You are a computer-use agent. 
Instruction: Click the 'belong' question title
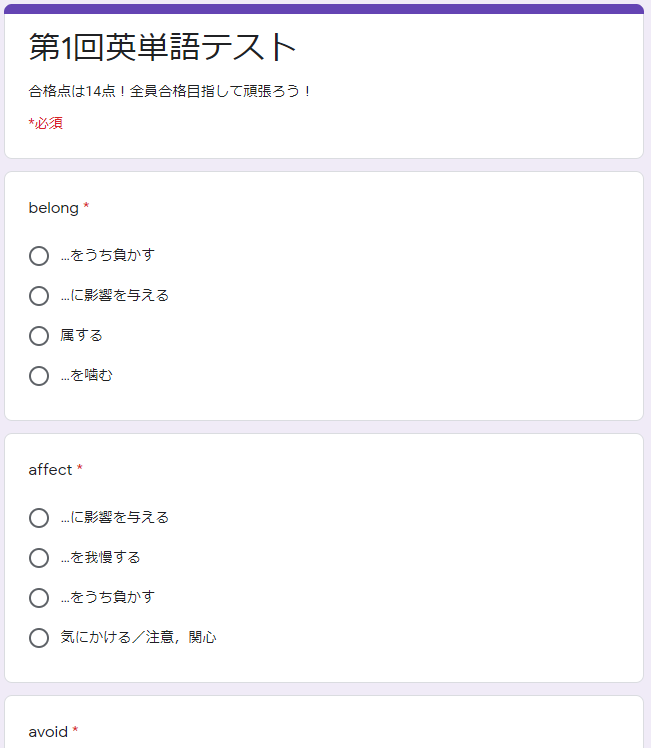[53, 208]
